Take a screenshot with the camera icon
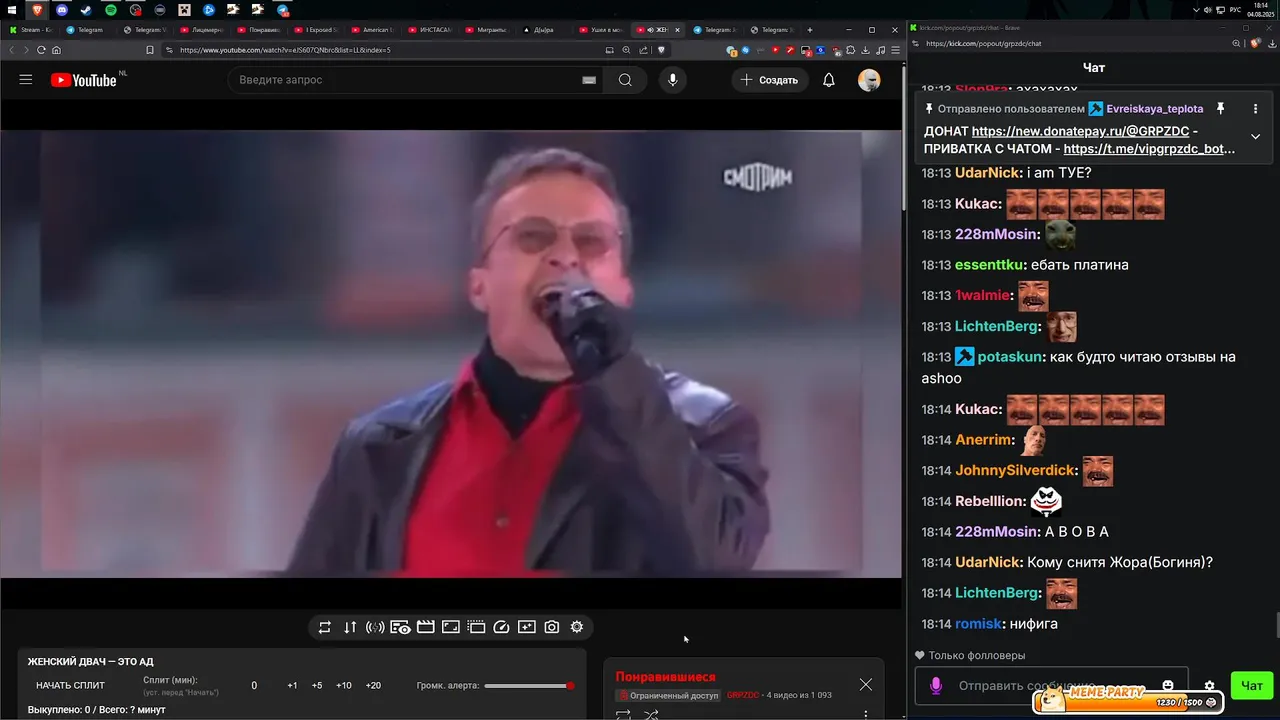1280x720 pixels. click(552, 627)
